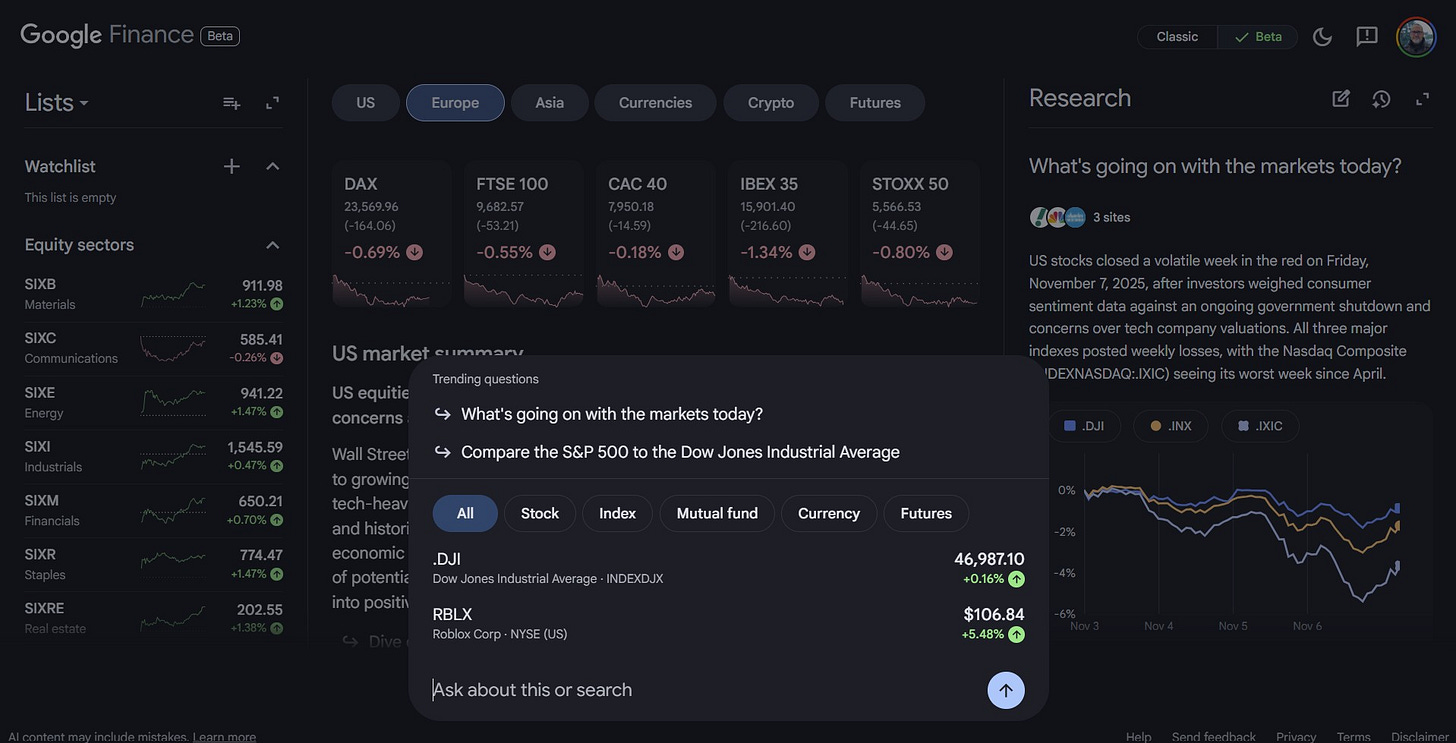Filter search results by Currency
The image size is (1456, 743).
pyautogui.click(x=829, y=513)
